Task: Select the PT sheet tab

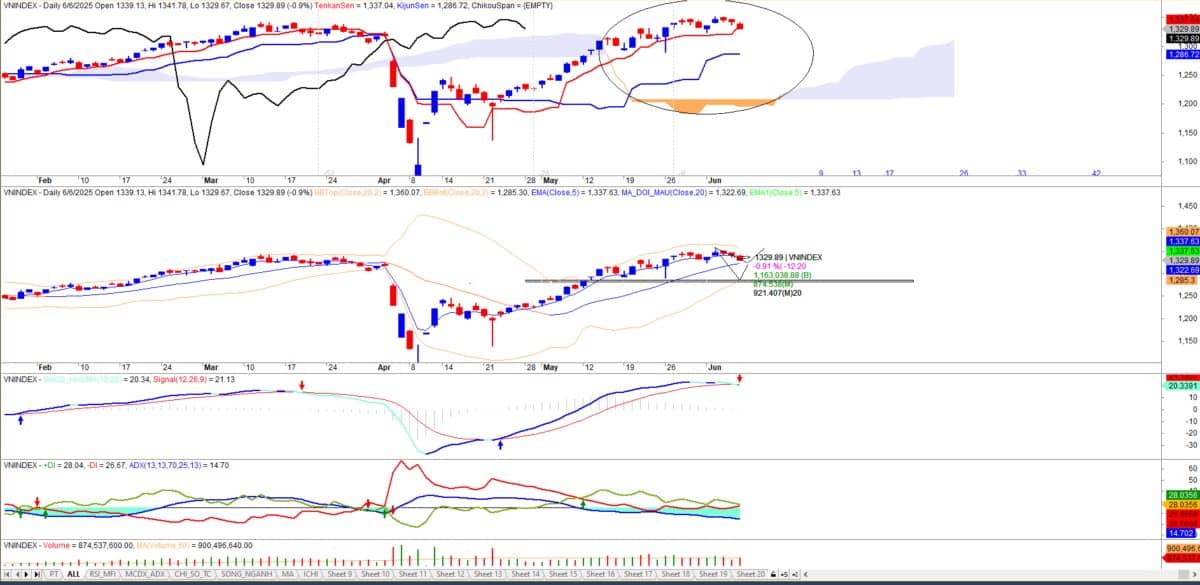Action: point(53,575)
